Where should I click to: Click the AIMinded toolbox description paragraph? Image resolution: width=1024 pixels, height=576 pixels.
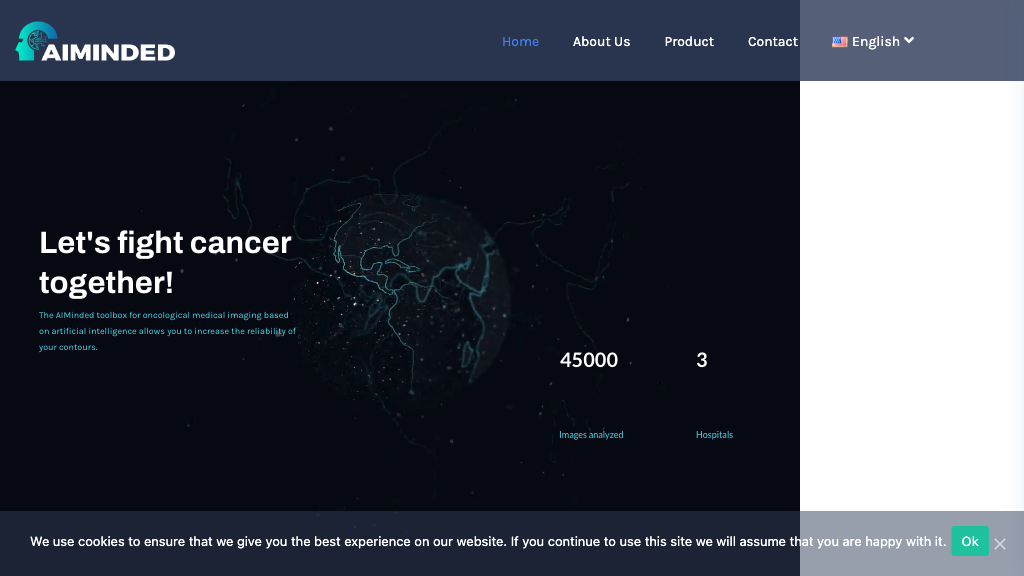point(167,331)
